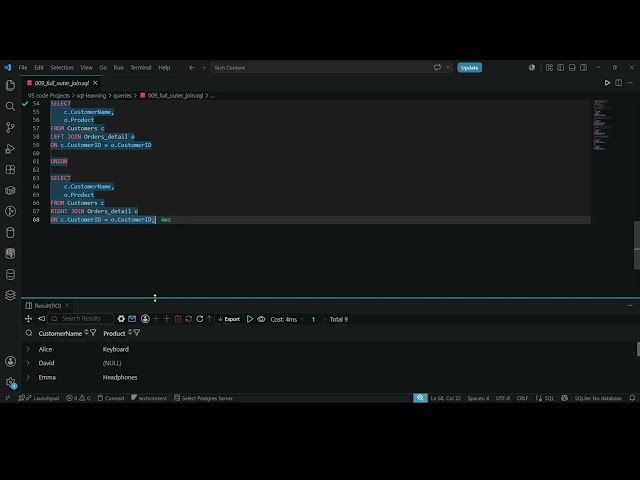This screenshot has width=640, height=480.
Task: Open result panel more options ellipsis
Action: pos(630,305)
